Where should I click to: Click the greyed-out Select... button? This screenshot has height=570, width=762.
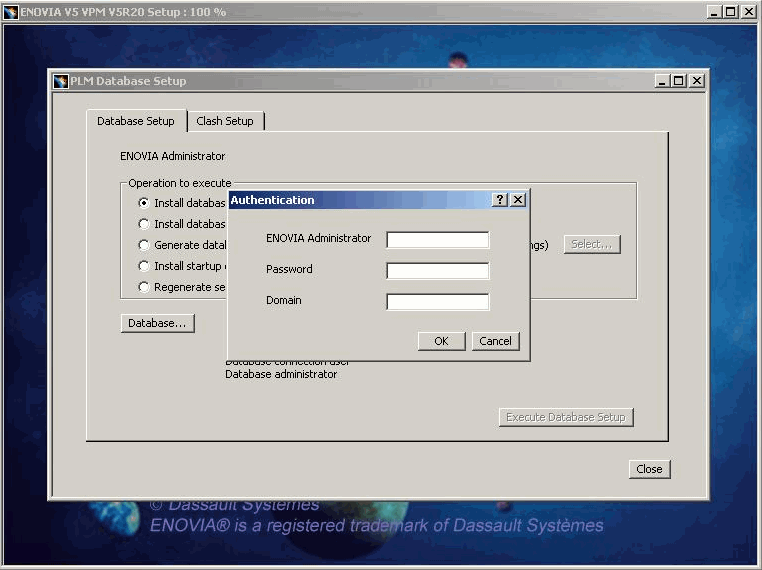tap(592, 244)
